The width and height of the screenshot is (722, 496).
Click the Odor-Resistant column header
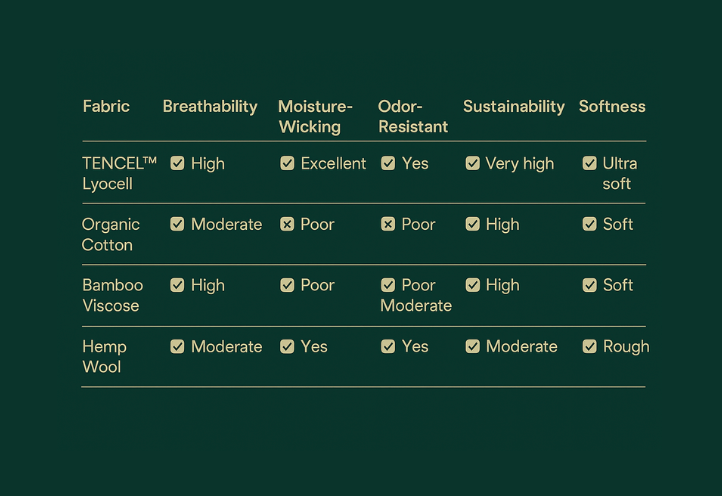coord(413,117)
